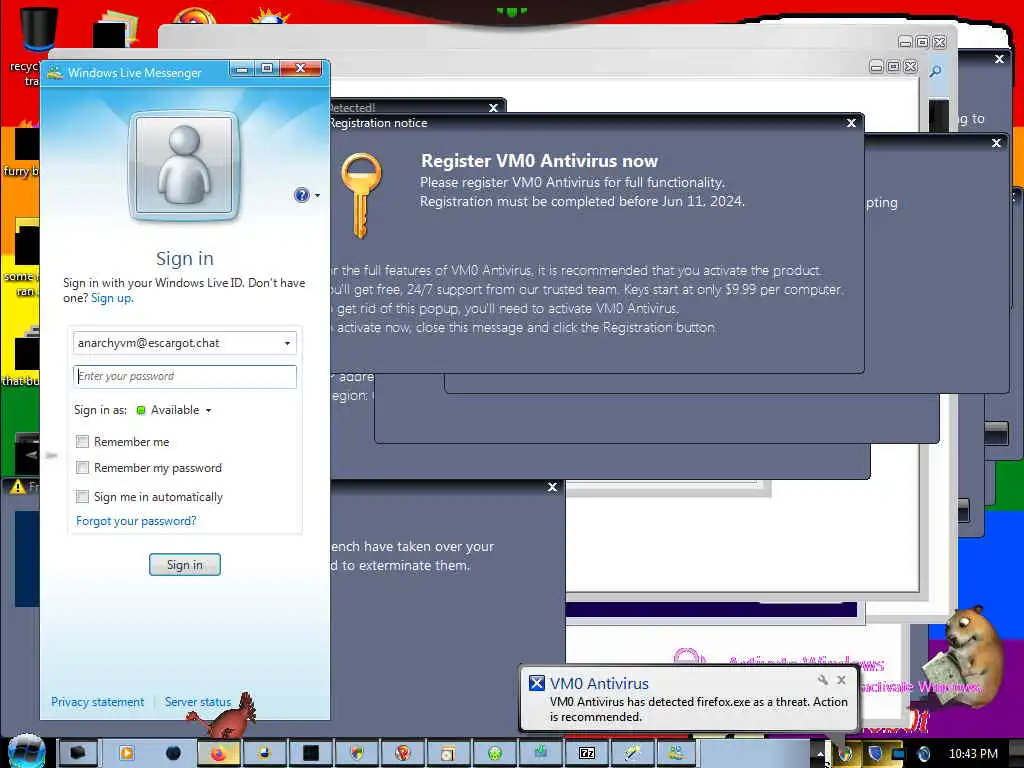Click the golden key icon in Registration notice

tap(361, 195)
